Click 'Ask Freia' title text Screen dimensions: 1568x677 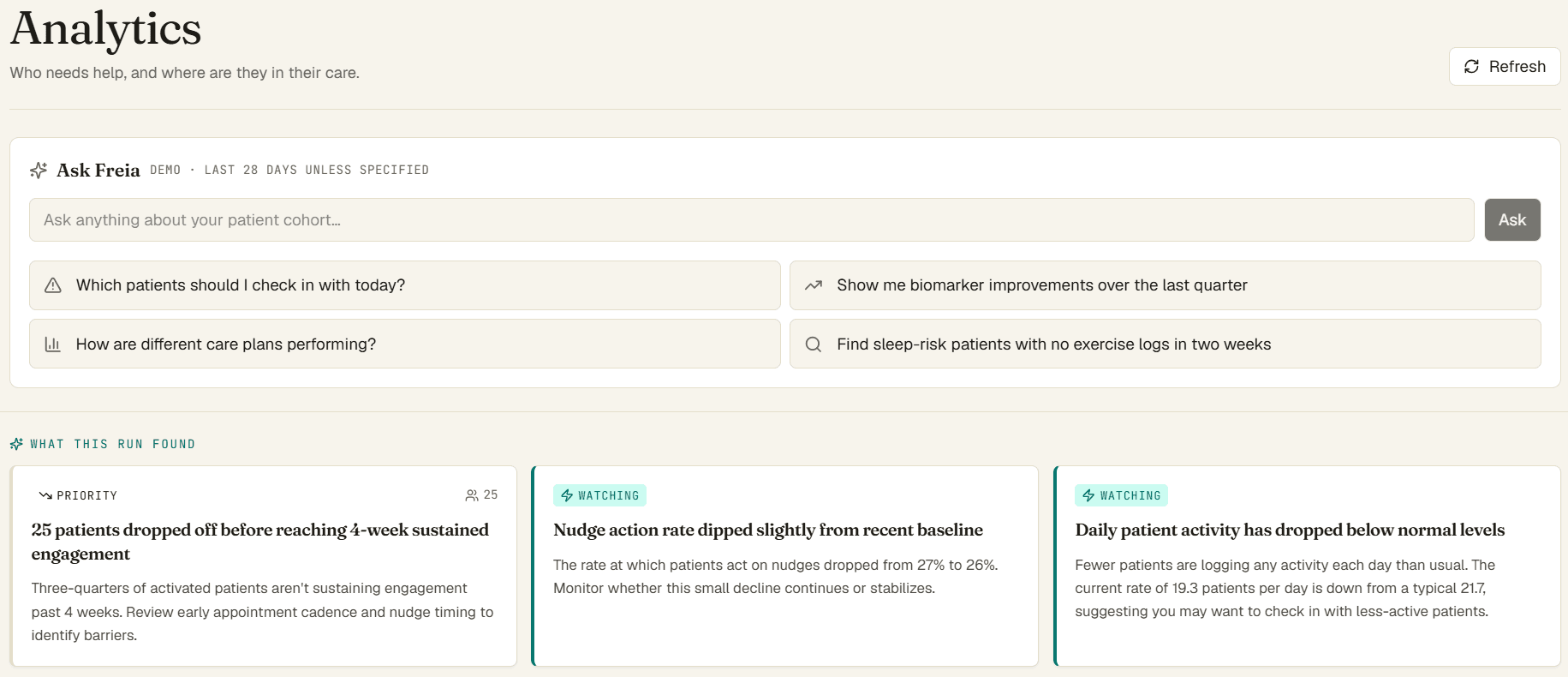click(98, 171)
